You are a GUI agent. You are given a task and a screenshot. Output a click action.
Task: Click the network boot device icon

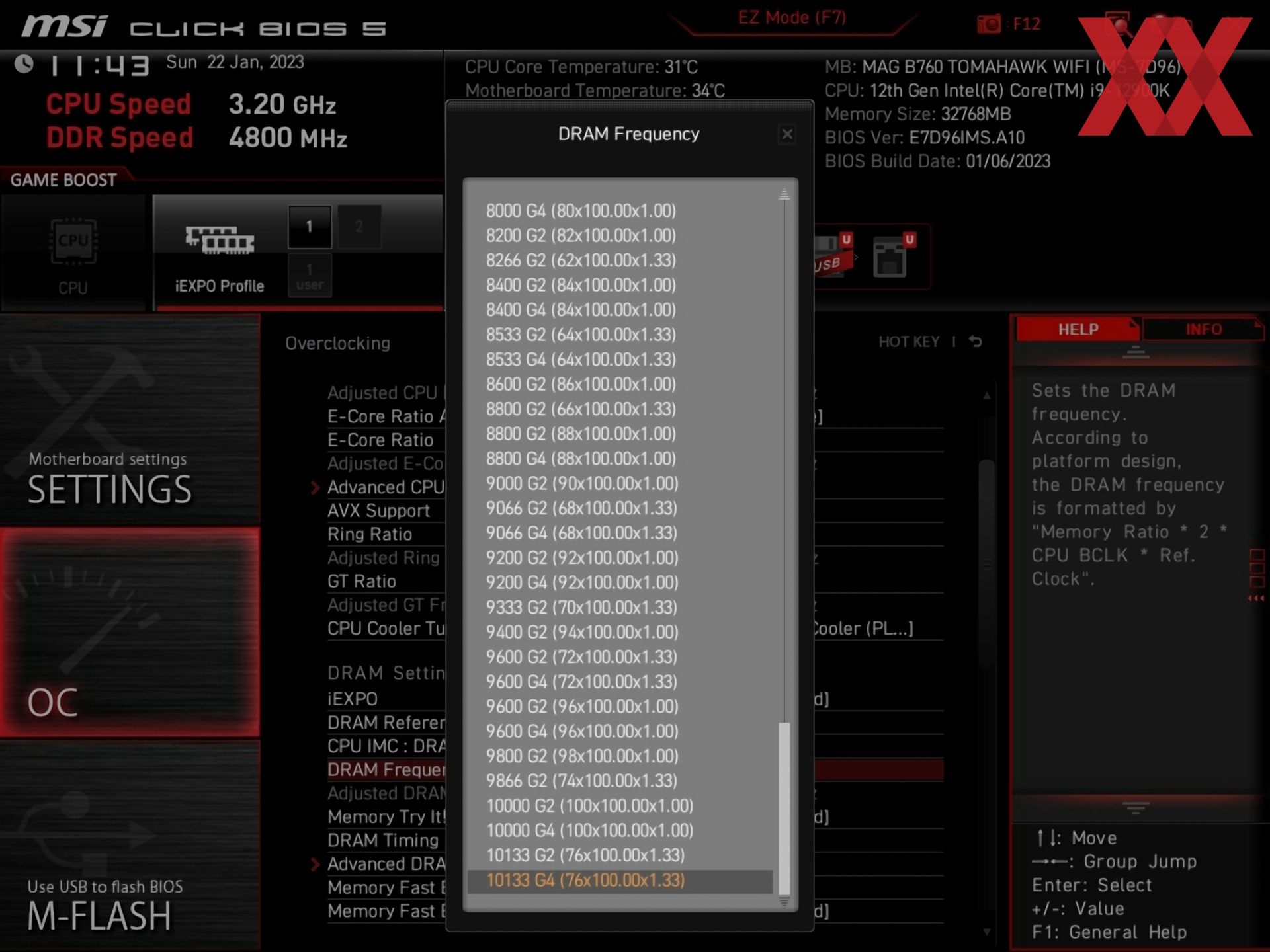893,257
